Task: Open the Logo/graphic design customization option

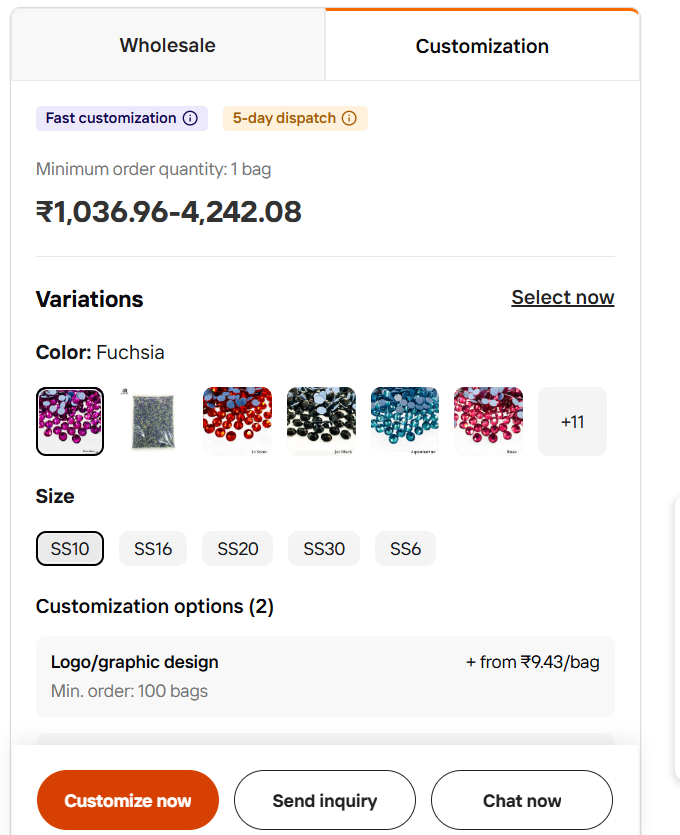Action: [325, 676]
